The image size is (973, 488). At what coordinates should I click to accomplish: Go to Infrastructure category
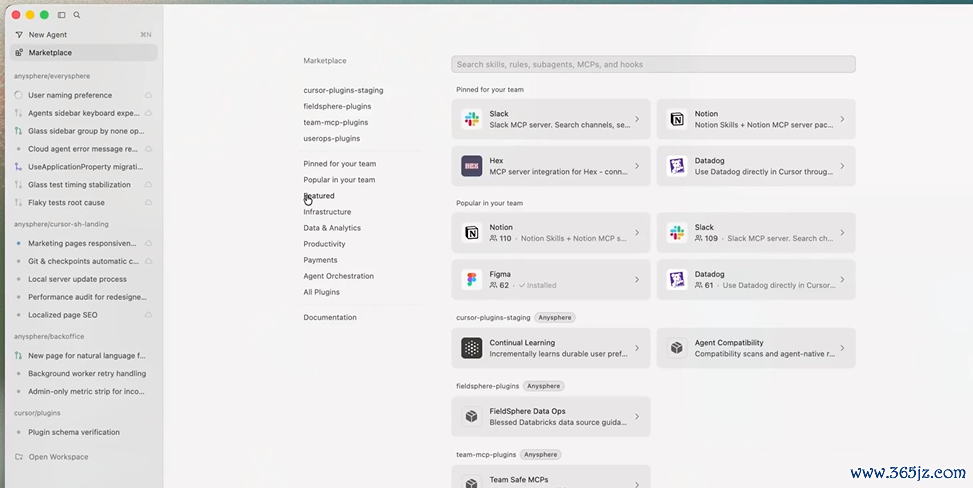click(x=327, y=212)
